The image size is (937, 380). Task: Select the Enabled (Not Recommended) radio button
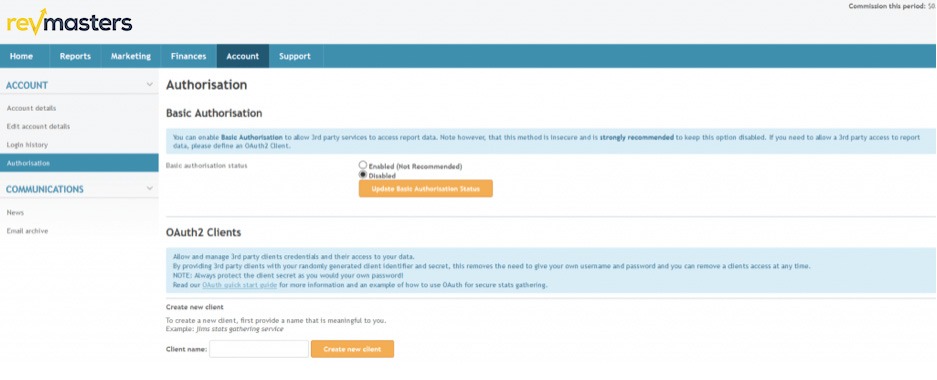pos(363,166)
